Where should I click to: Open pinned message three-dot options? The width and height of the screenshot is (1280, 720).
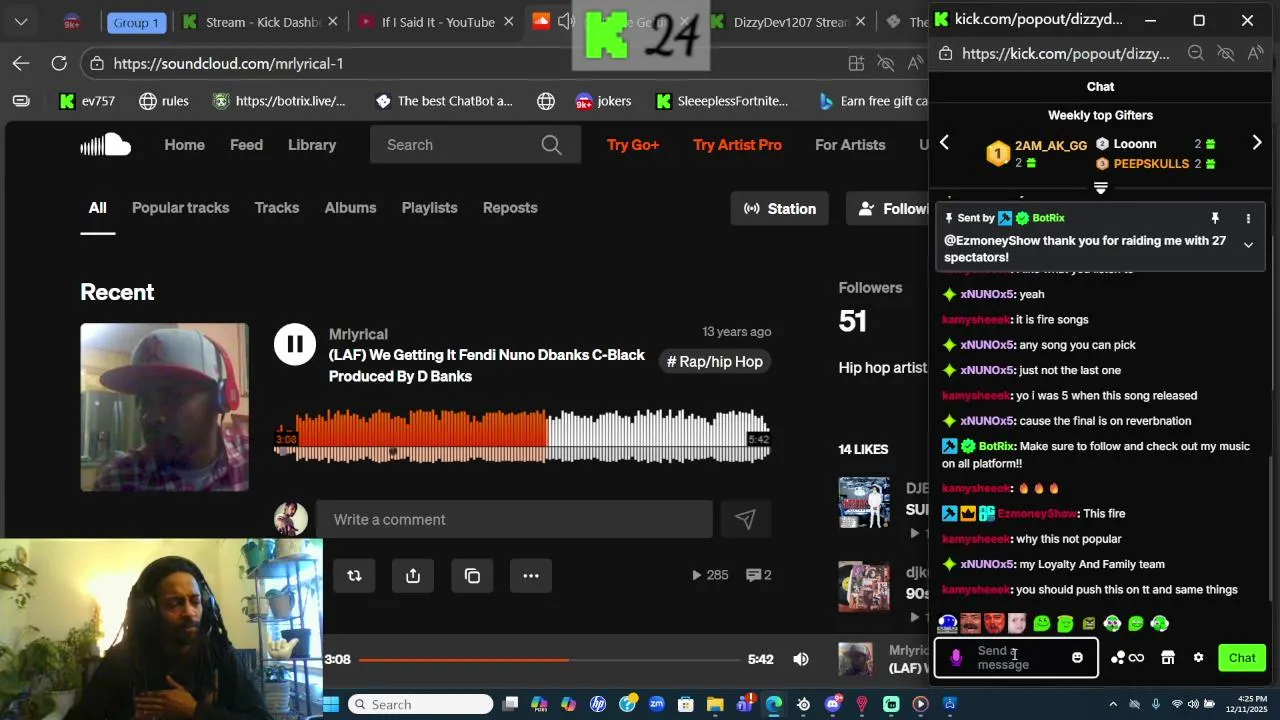[1248, 218]
